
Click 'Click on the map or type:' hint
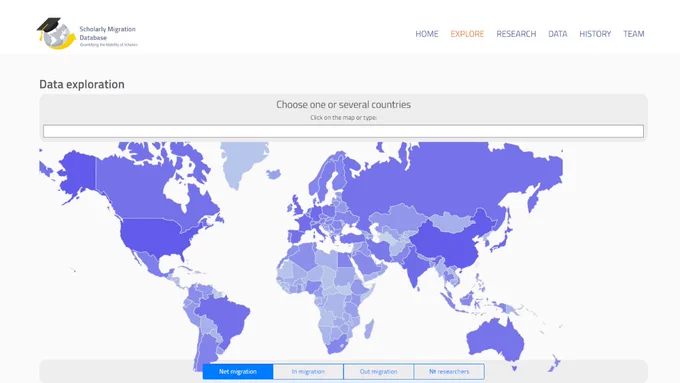(x=343, y=118)
